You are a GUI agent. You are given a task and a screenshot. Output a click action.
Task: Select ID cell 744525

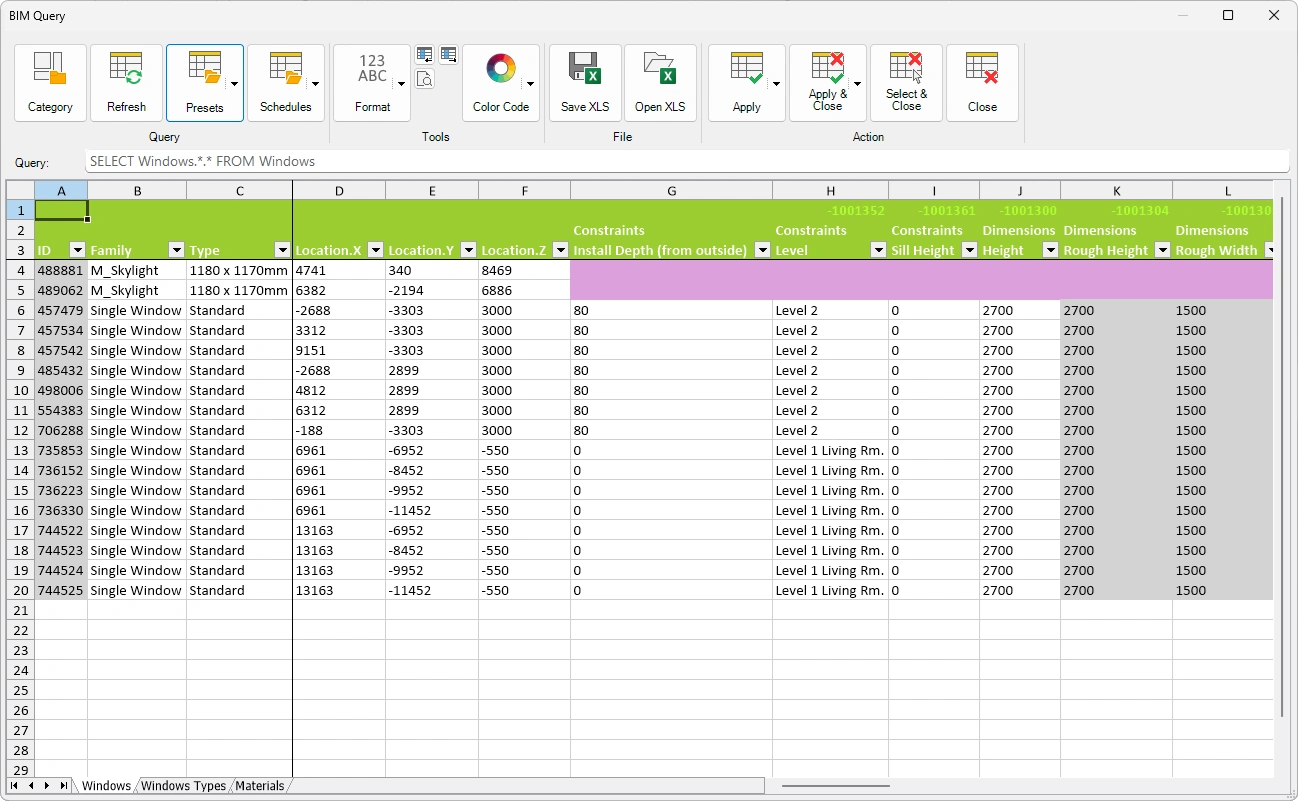click(x=61, y=590)
